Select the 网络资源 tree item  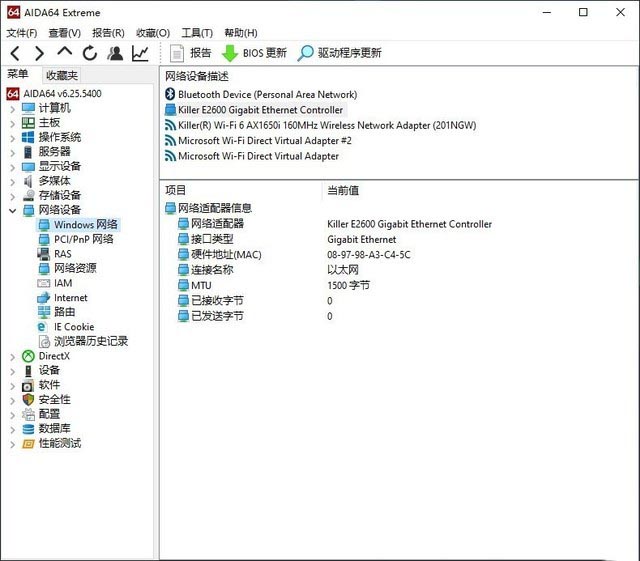pyautogui.click(x=67, y=268)
